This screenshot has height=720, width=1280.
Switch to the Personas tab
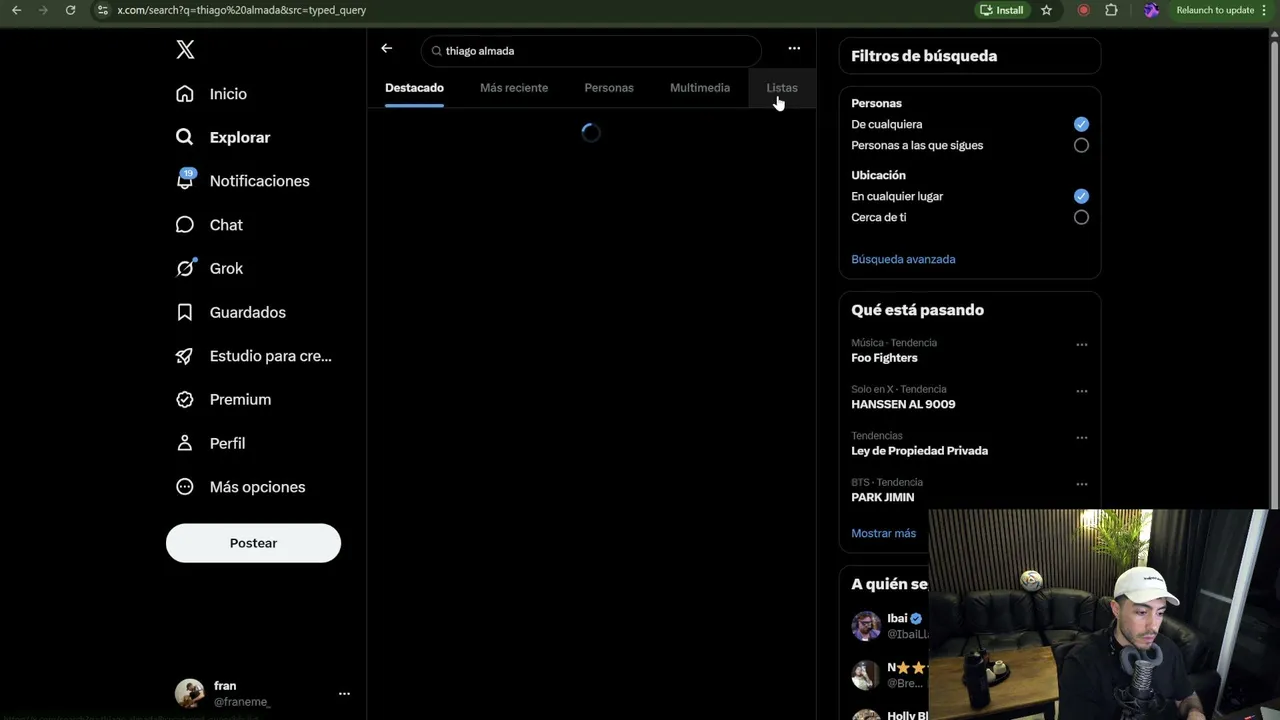(609, 88)
